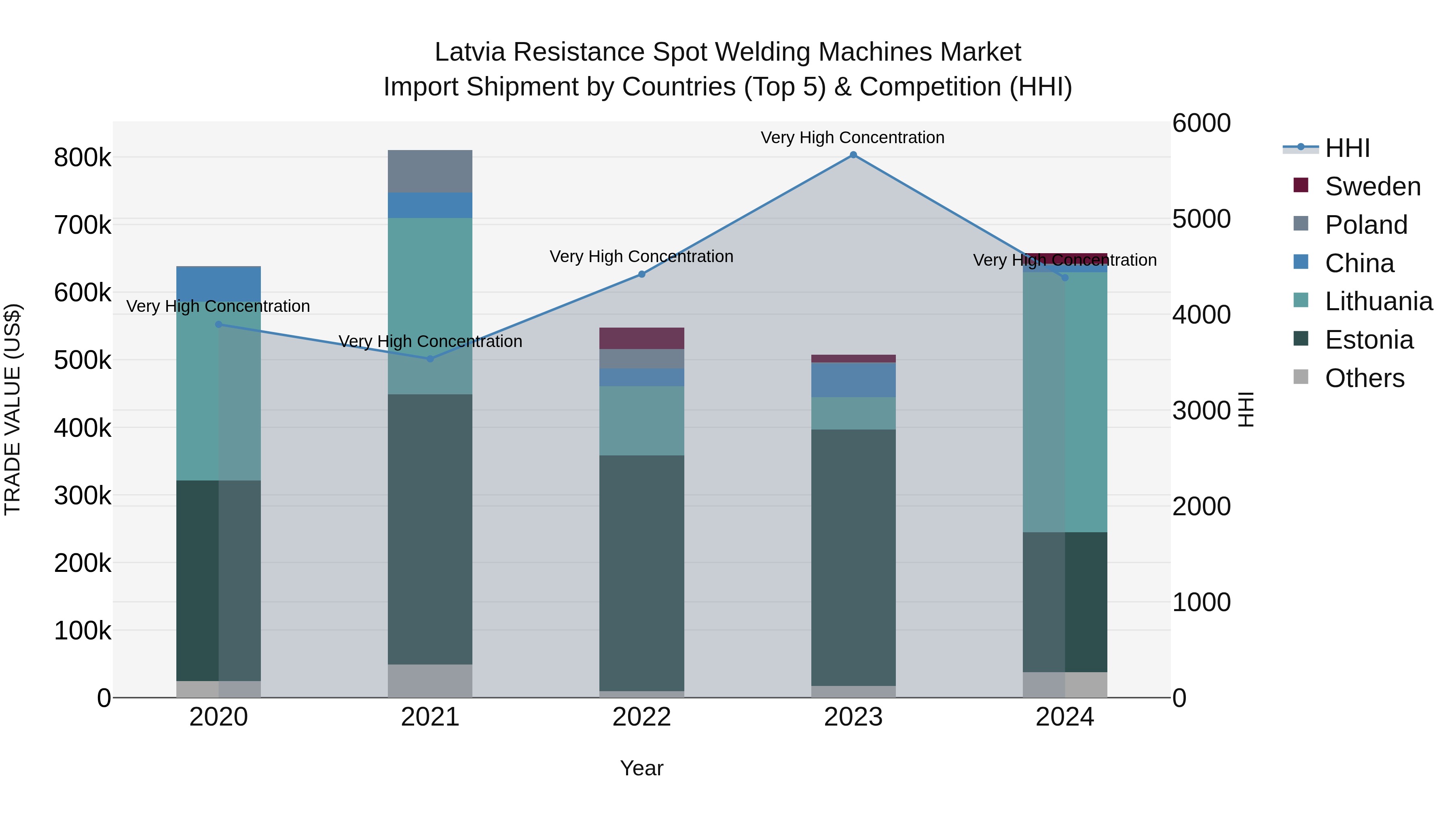Click 'Very High Concentration' label above 2022
Image resolution: width=1456 pixels, height=819 pixels.
click(x=641, y=256)
